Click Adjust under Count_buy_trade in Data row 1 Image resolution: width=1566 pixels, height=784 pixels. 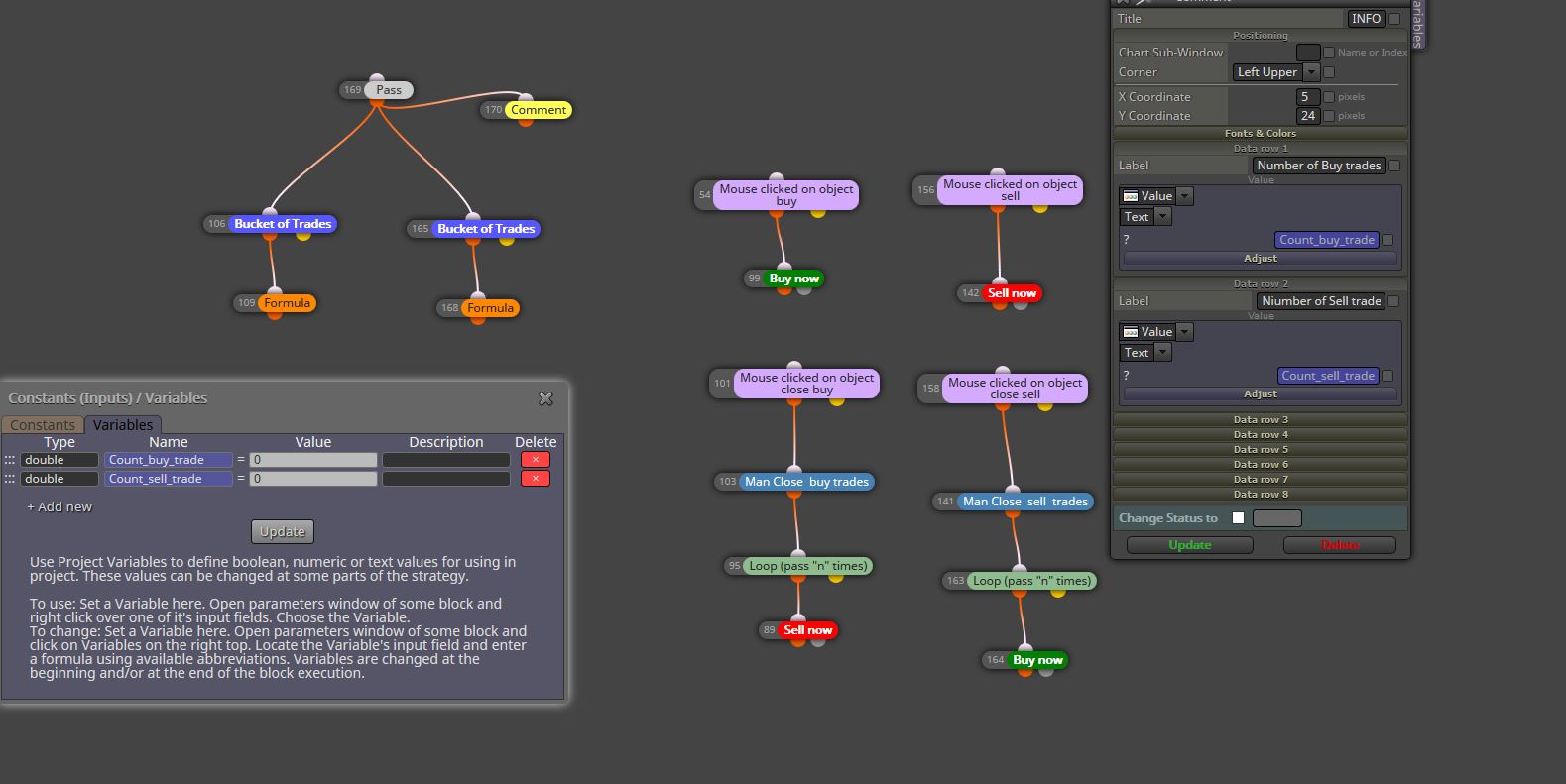pyautogui.click(x=1261, y=259)
